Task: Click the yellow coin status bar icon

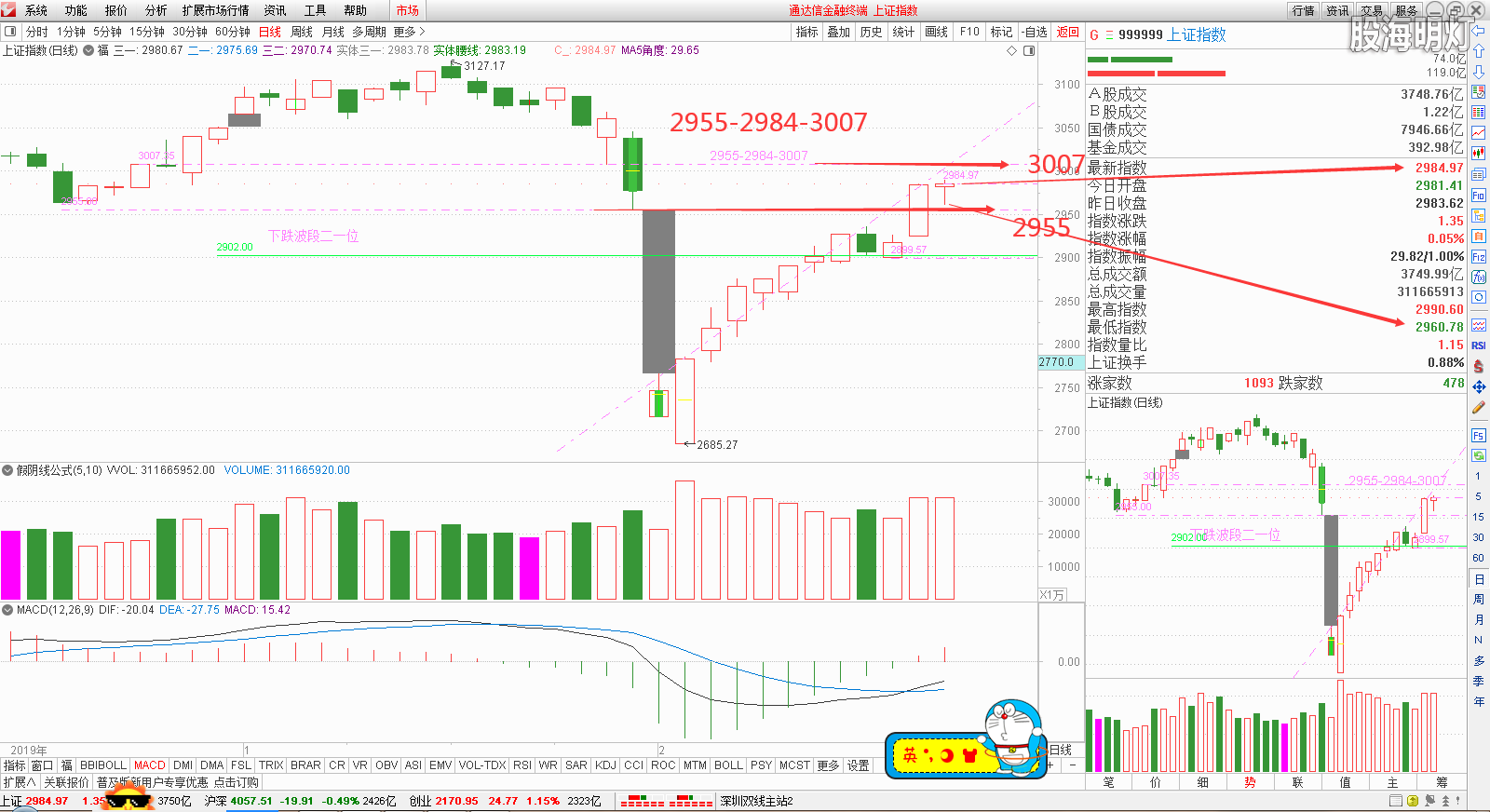Action: click(x=1413, y=801)
